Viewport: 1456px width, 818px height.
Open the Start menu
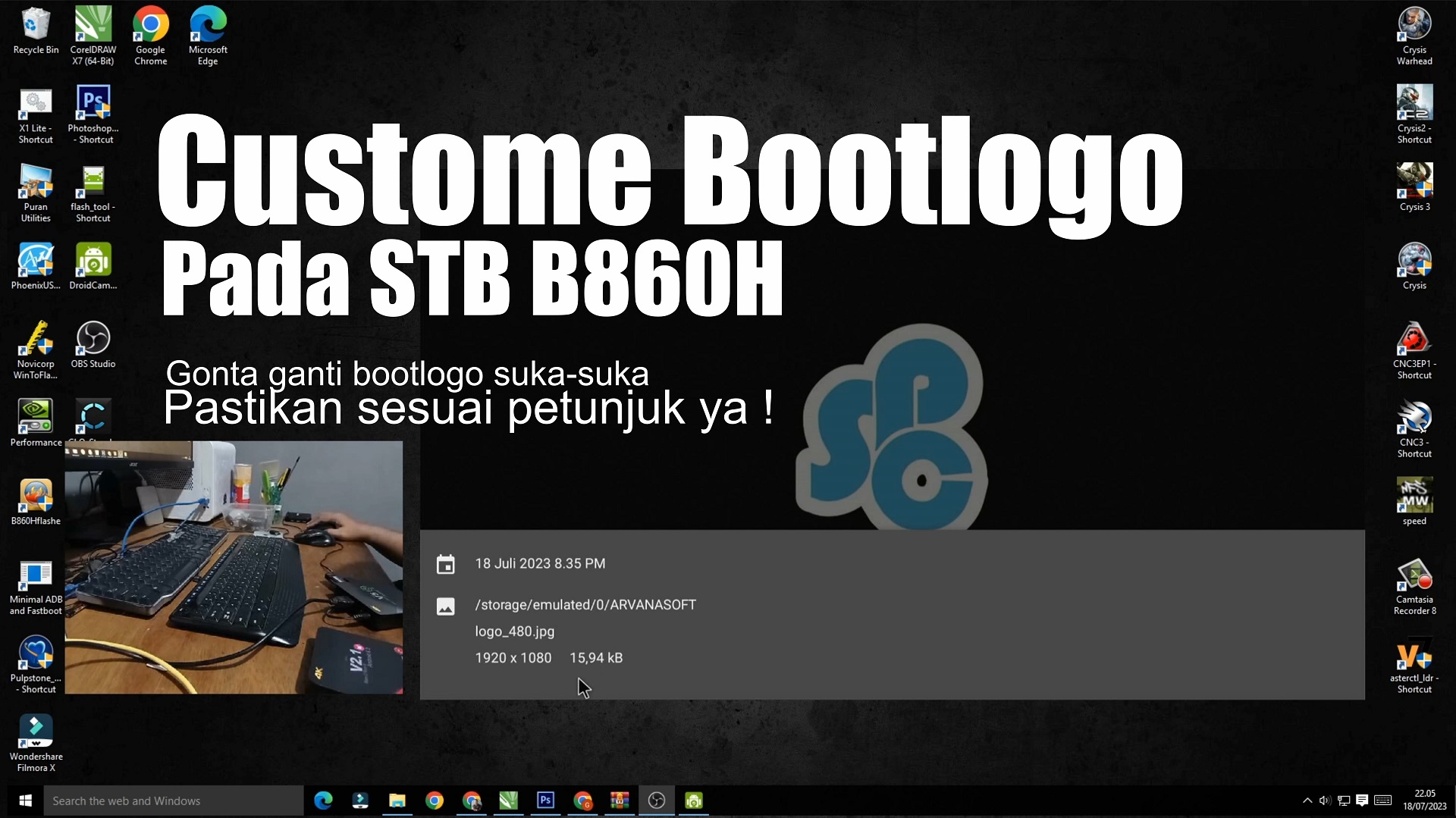click(25, 801)
